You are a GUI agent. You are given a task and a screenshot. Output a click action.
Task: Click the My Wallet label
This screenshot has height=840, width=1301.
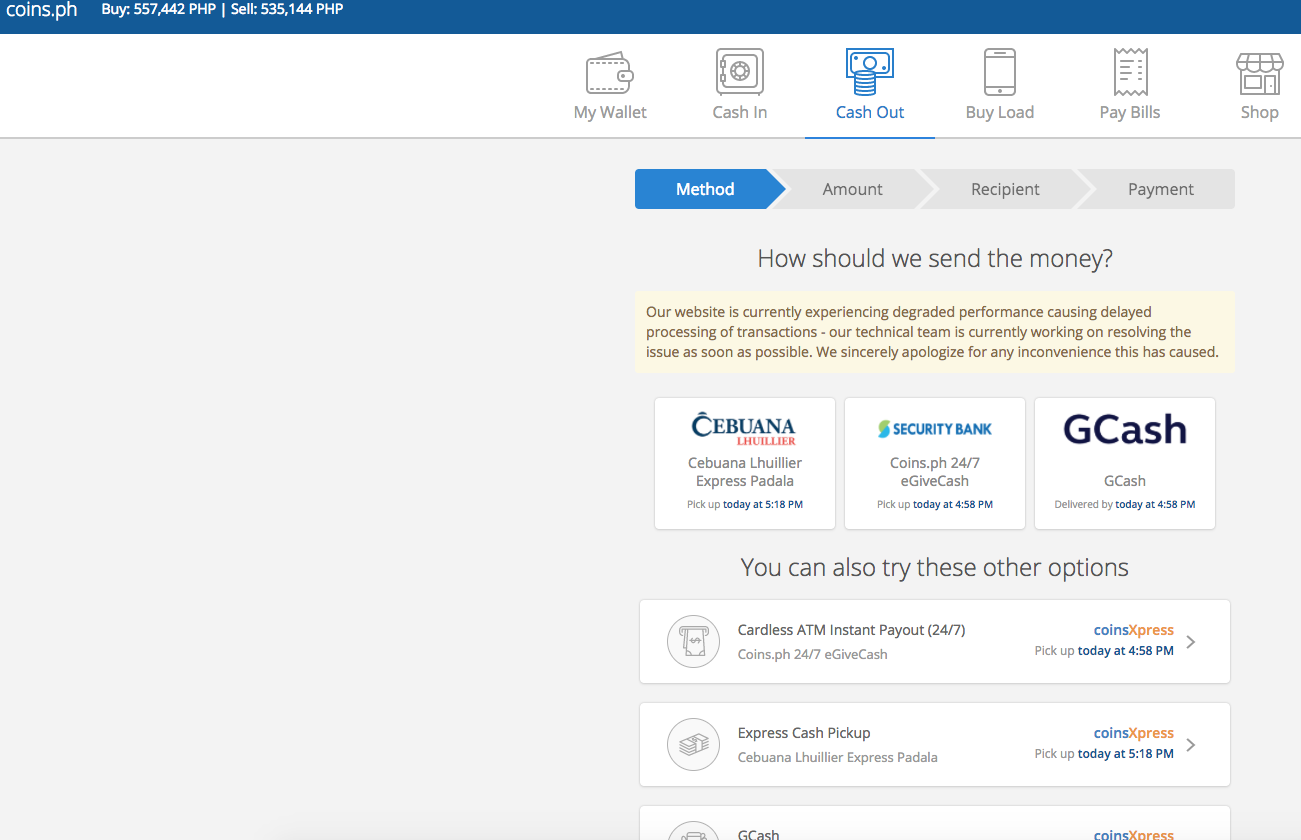pyautogui.click(x=610, y=112)
